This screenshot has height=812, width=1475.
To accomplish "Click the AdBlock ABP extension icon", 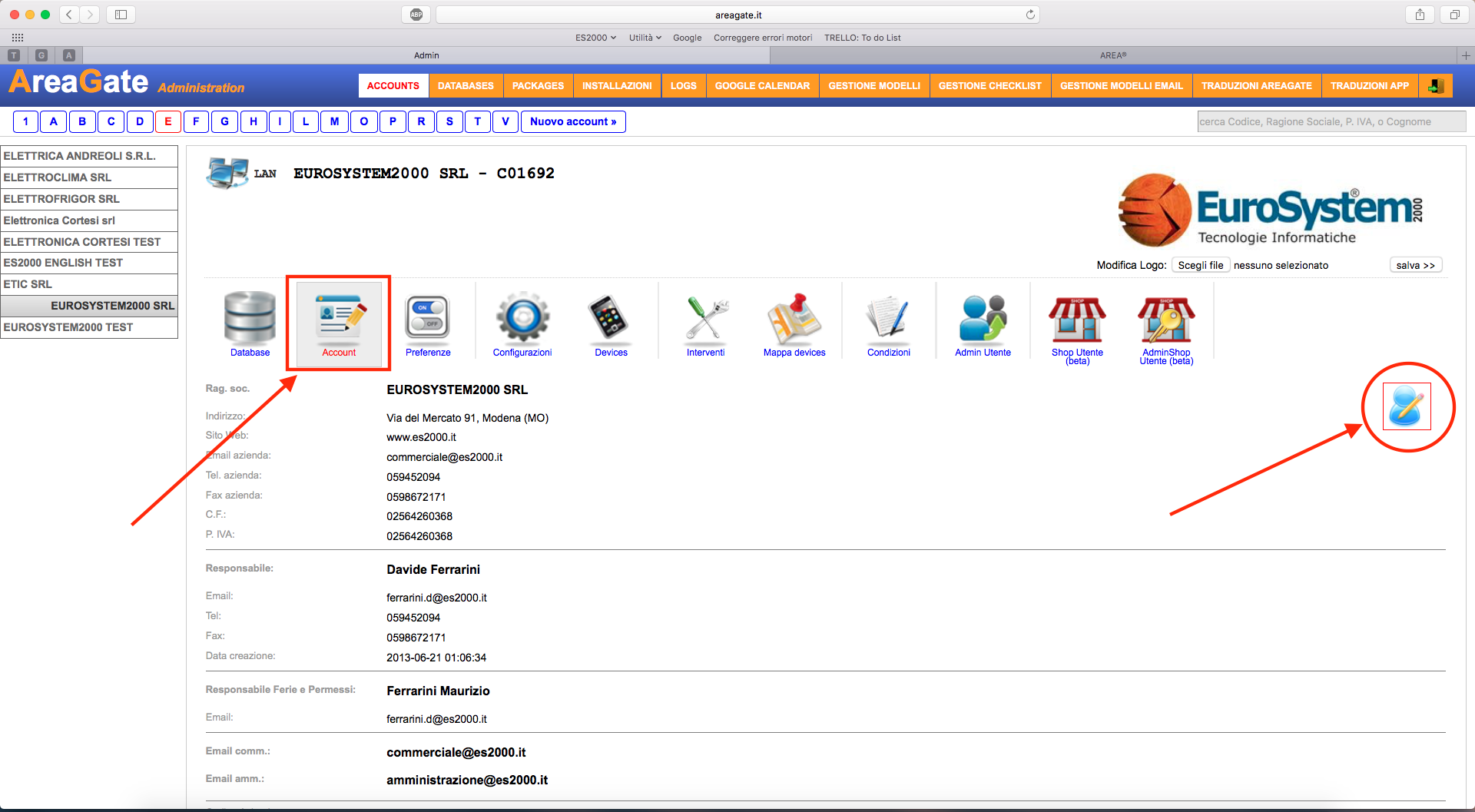I will click(416, 15).
